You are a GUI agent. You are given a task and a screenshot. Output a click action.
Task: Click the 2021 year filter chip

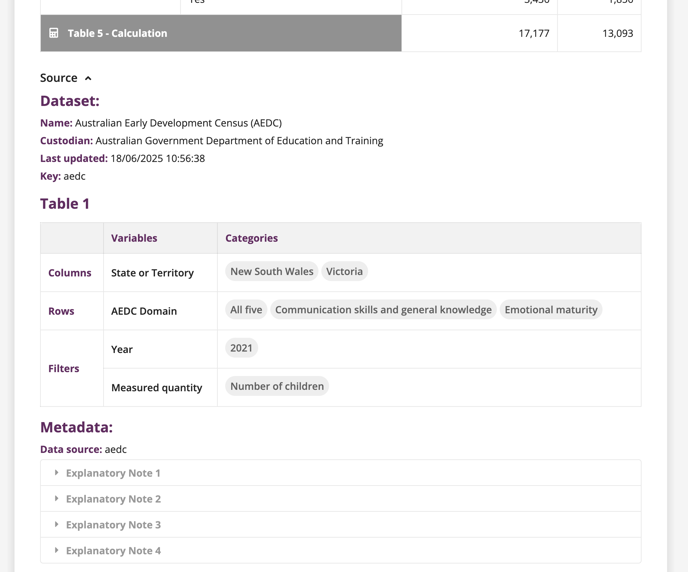(x=241, y=348)
